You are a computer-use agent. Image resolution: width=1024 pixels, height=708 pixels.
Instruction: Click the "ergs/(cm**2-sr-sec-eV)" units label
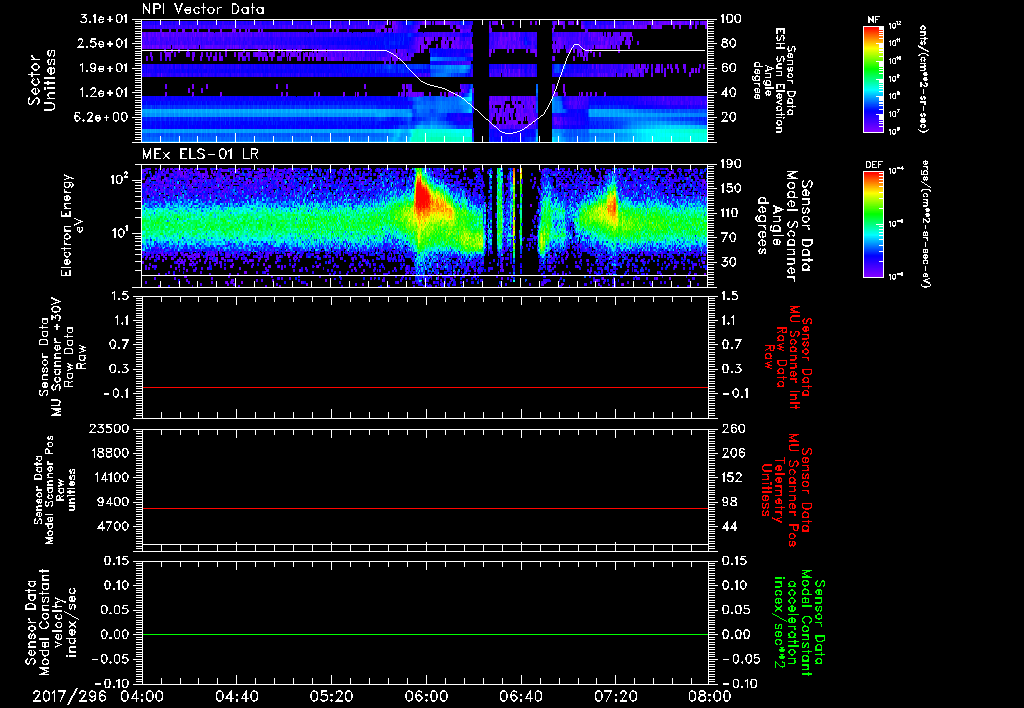click(925, 223)
